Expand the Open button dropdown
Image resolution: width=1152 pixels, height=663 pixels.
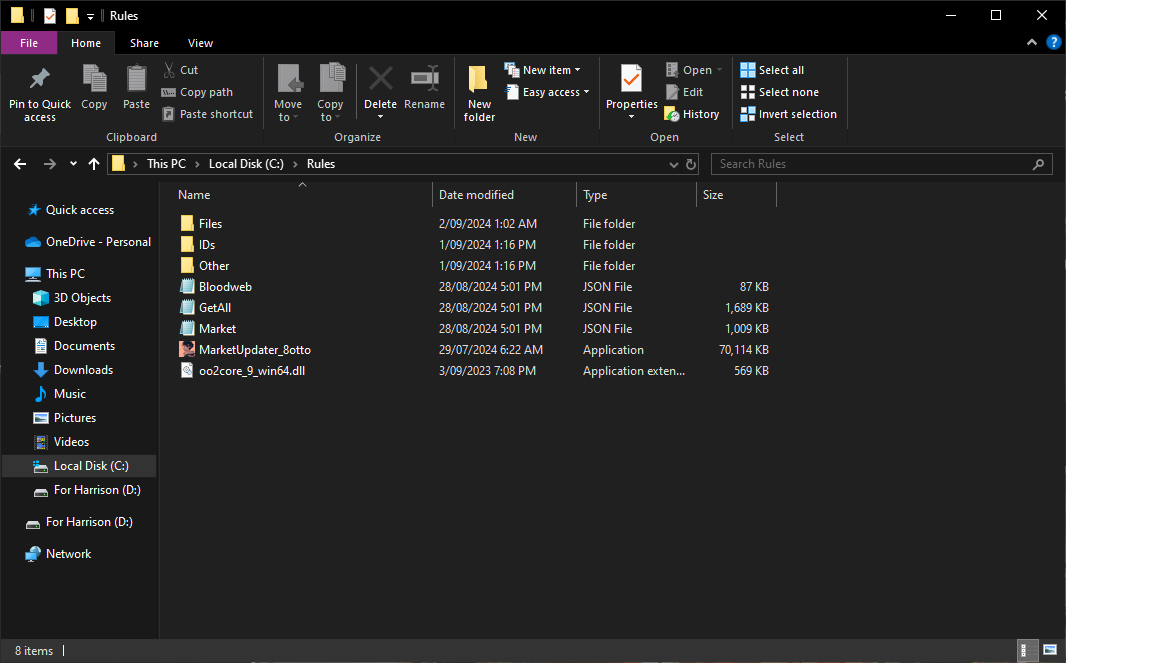(x=719, y=70)
